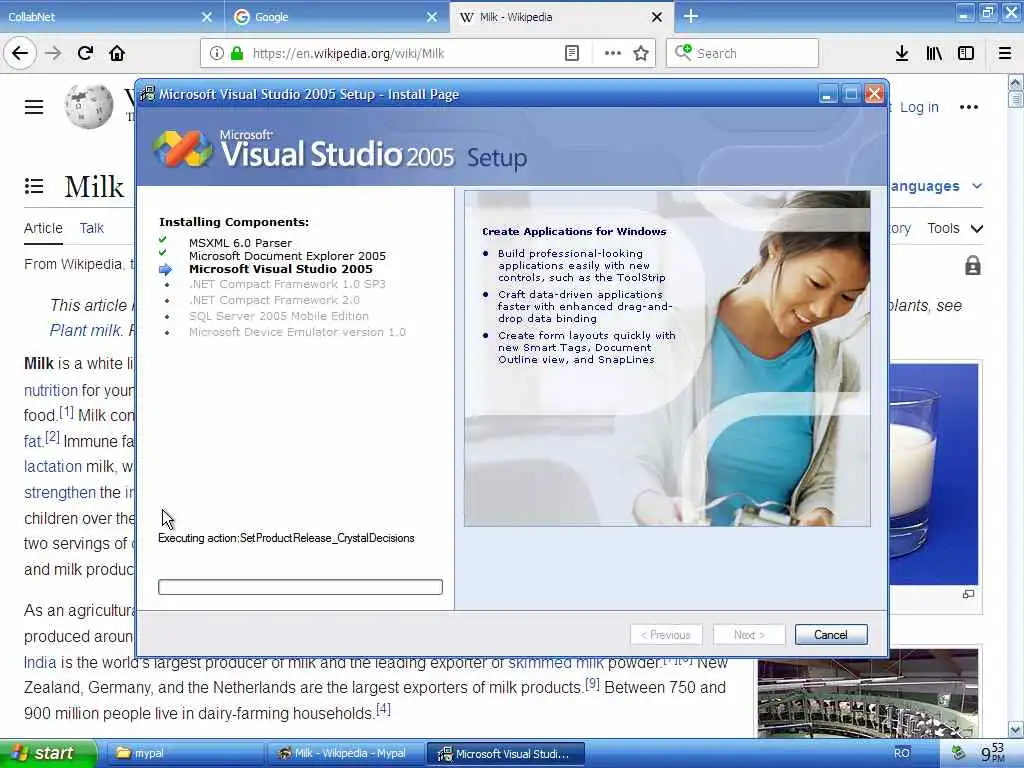Toggle the browser sidebar icon
Image resolution: width=1024 pixels, height=768 pixels.
[966, 53]
